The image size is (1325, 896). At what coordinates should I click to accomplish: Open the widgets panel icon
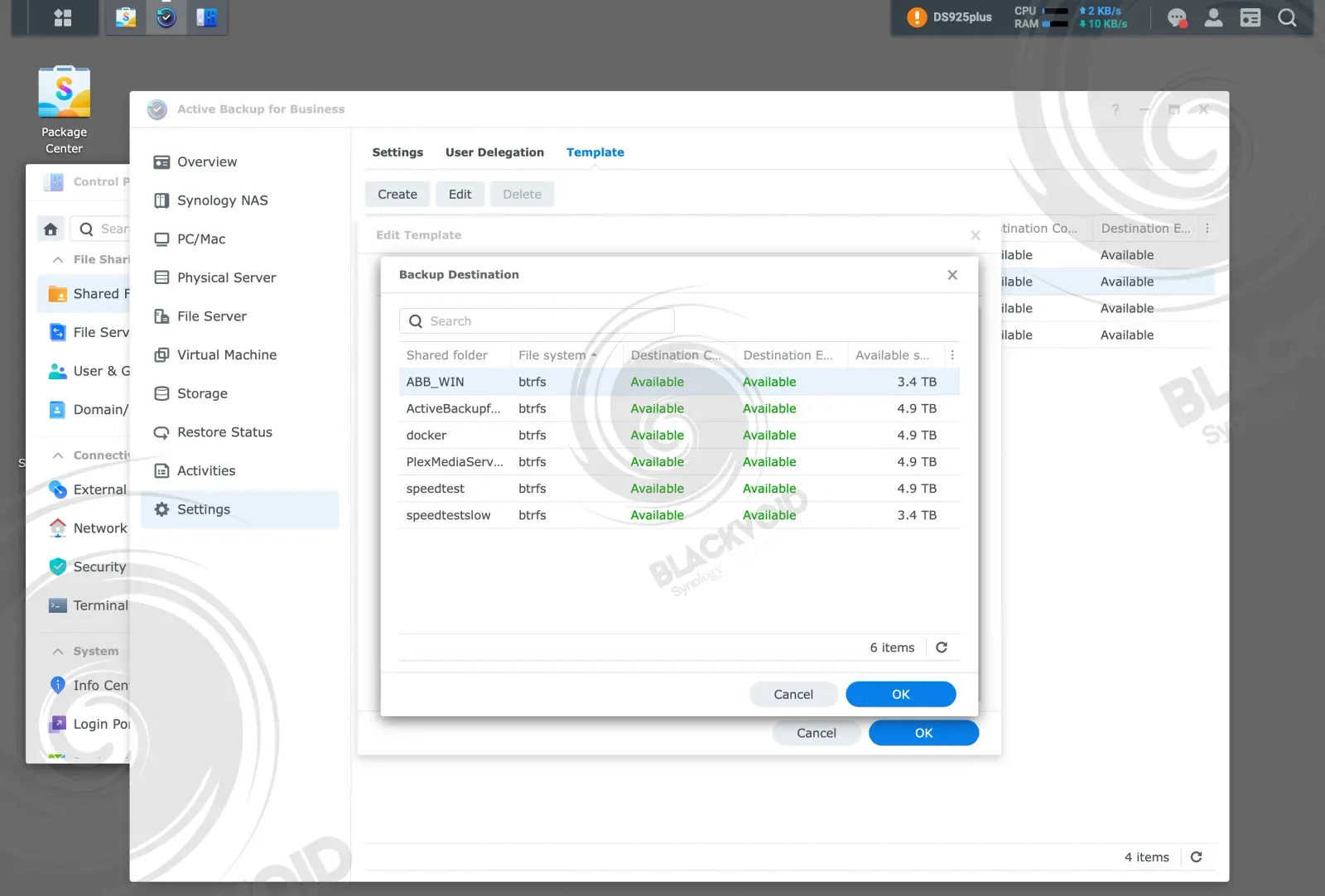click(1250, 17)
